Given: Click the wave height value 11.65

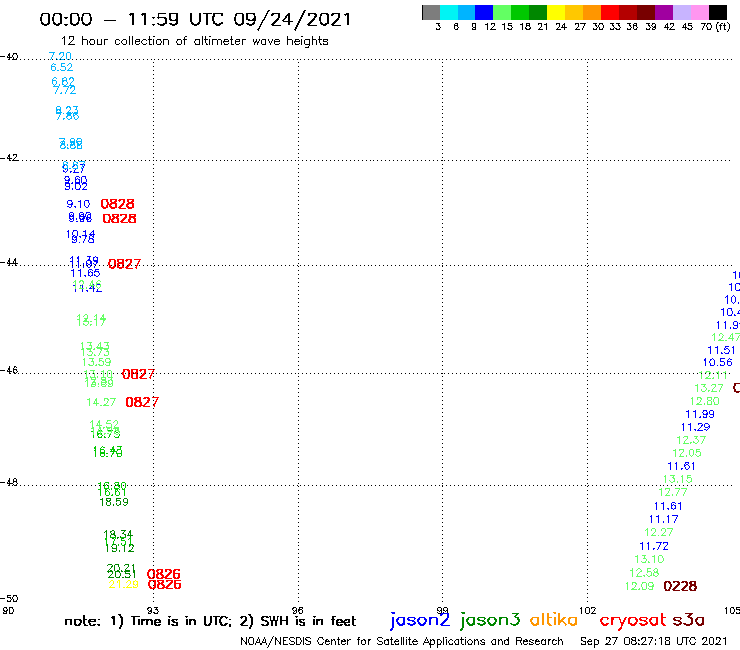Looking at the screenshot, I should [85, 273].
